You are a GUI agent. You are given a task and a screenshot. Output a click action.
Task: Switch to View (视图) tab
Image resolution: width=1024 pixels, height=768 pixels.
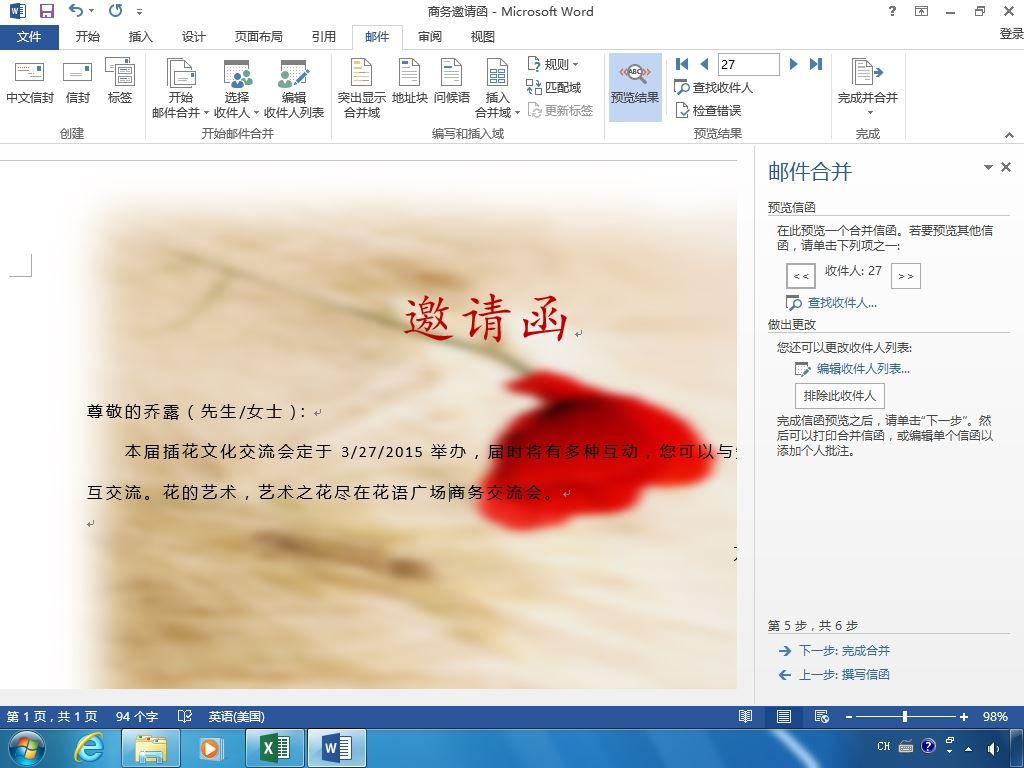483,37
